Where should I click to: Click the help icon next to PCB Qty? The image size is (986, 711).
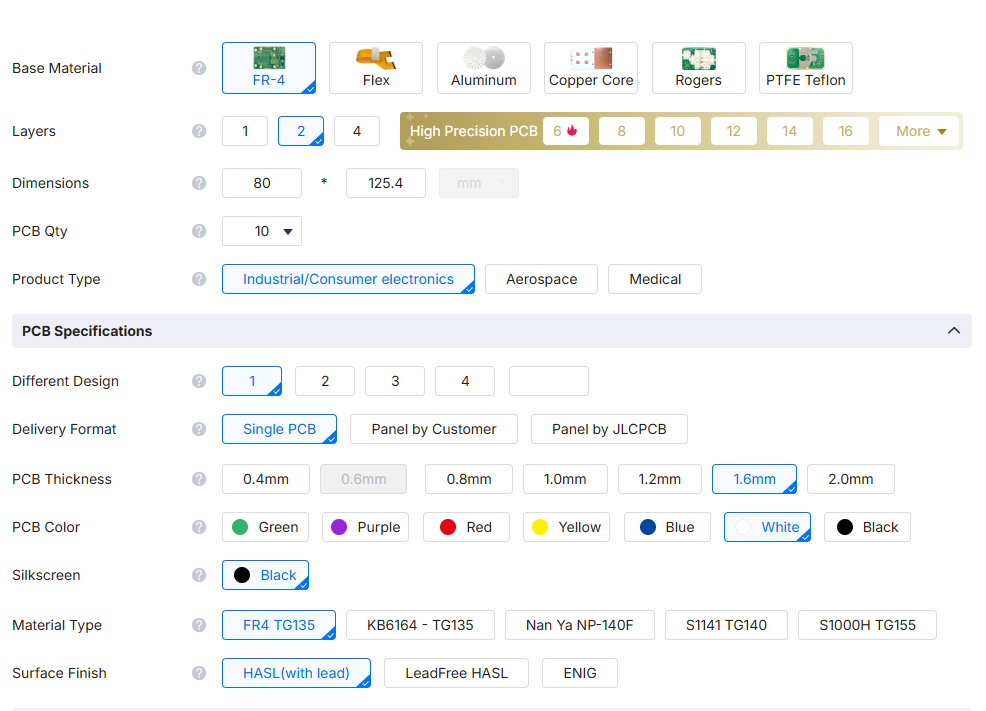click(199, 231)
